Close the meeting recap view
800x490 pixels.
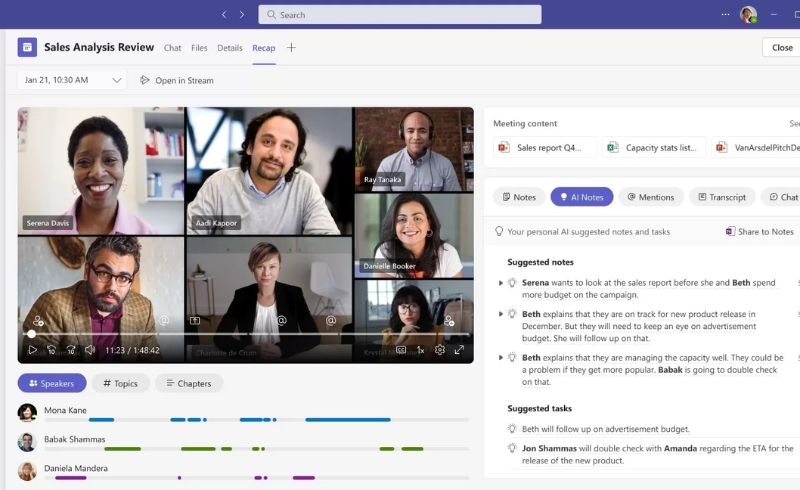coord(782,47)
